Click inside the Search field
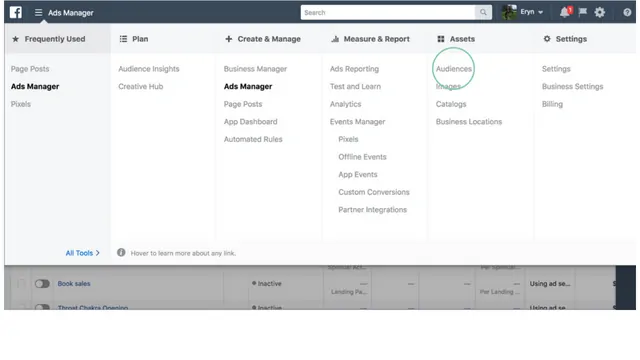 pos(388,12)
